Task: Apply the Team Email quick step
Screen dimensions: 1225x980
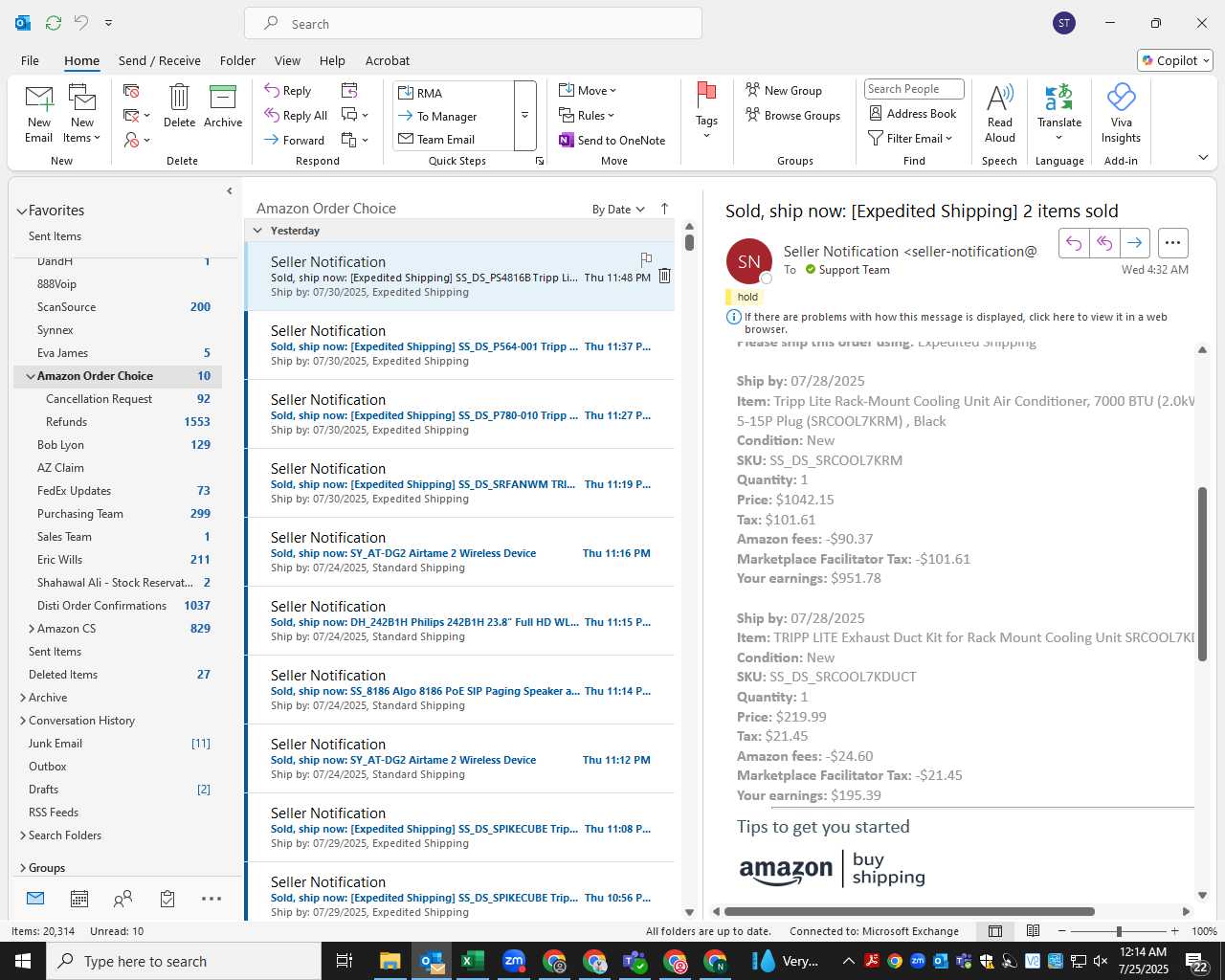Action: tap(454, 139)
